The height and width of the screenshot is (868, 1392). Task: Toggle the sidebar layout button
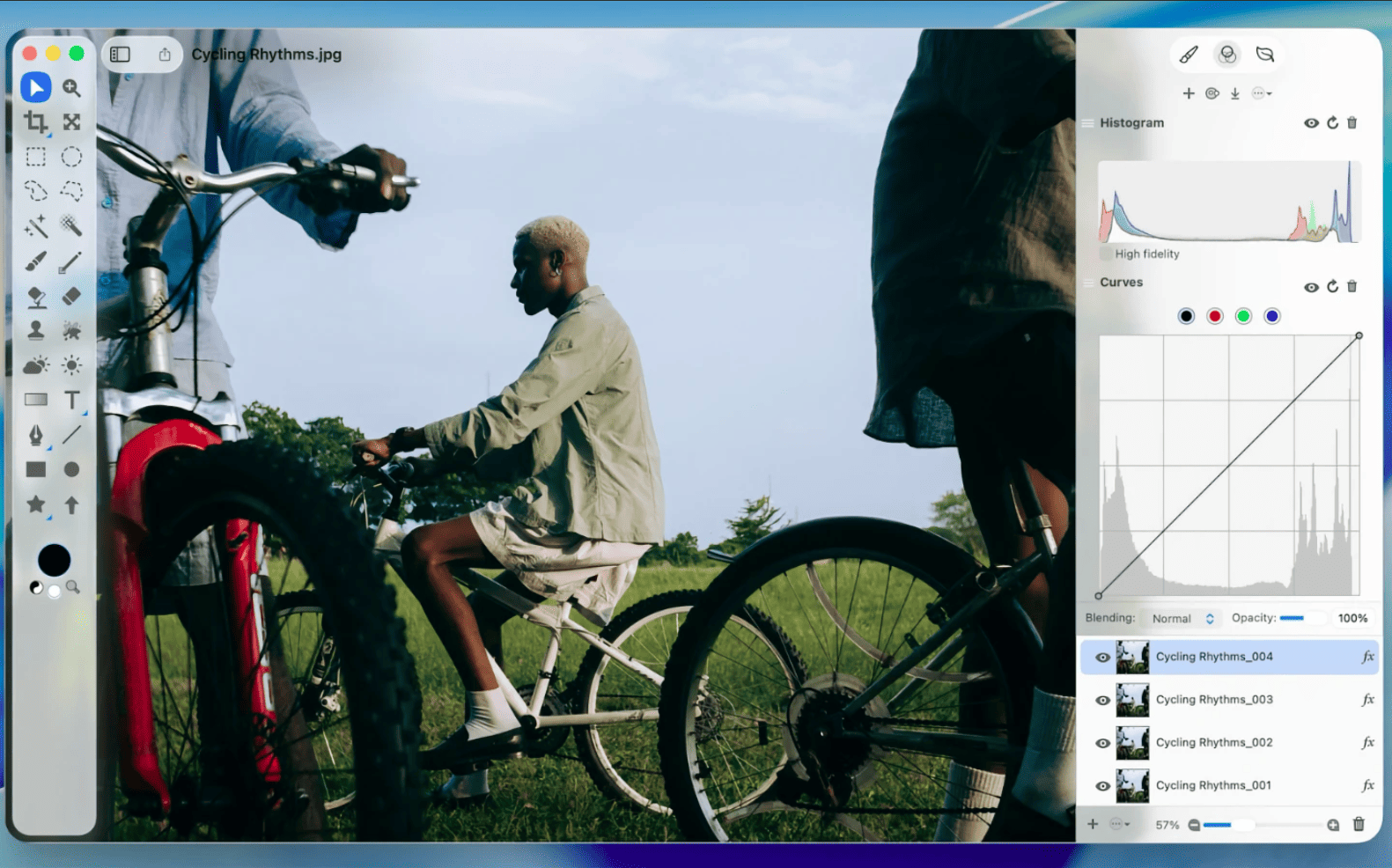121,55
